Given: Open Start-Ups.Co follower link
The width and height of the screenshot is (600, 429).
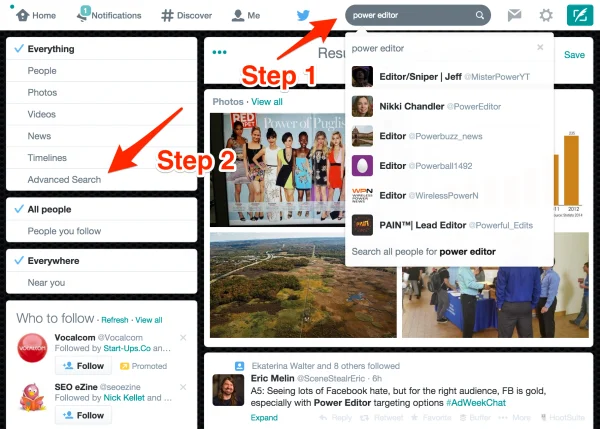Looking at the screenshot, I should pos(127,348).
